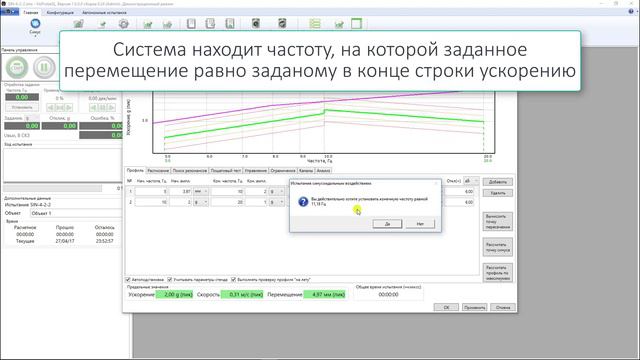640x360 pixels.
Task: Toggle the Автоподстановка checkbox
Action: [x=128, y=280]
